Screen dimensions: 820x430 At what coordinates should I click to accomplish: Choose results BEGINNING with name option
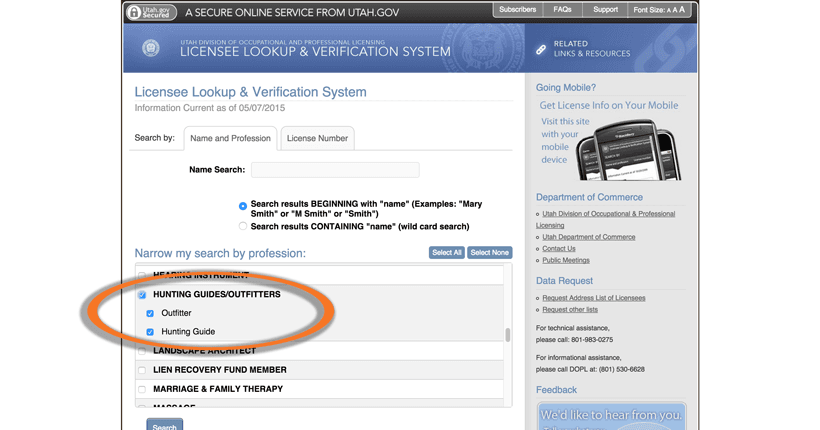(243, 206)
